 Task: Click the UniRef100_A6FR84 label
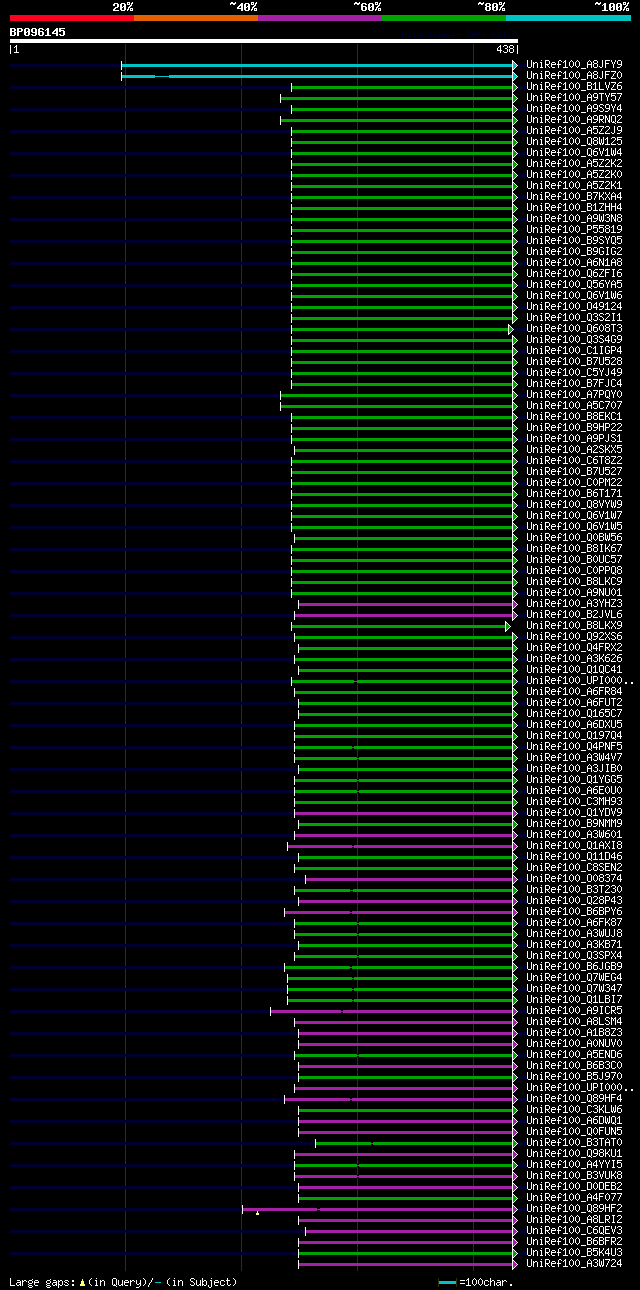click(x=574, y=692)
